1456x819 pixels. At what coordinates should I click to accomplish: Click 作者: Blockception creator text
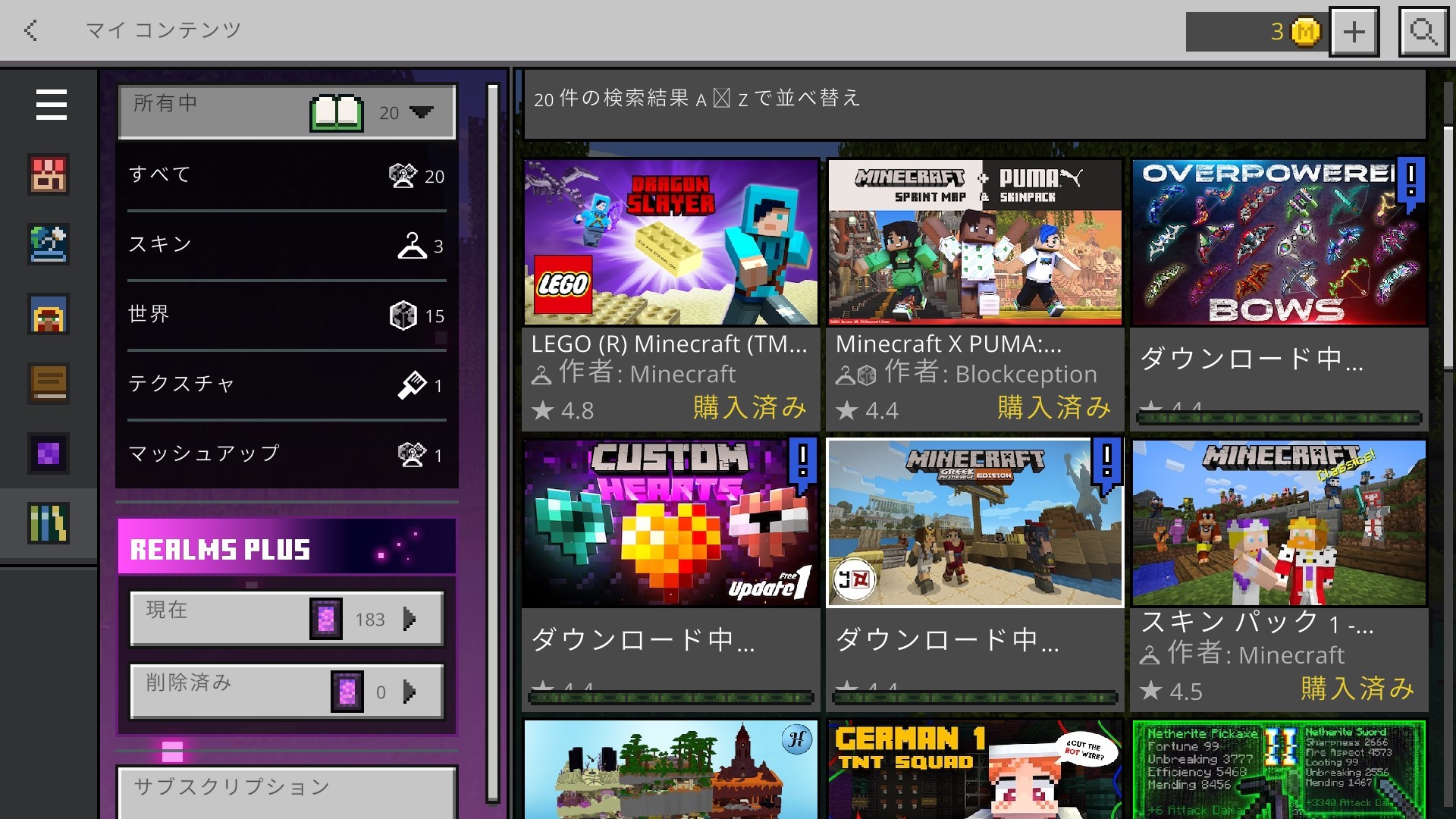pos(990,373)
